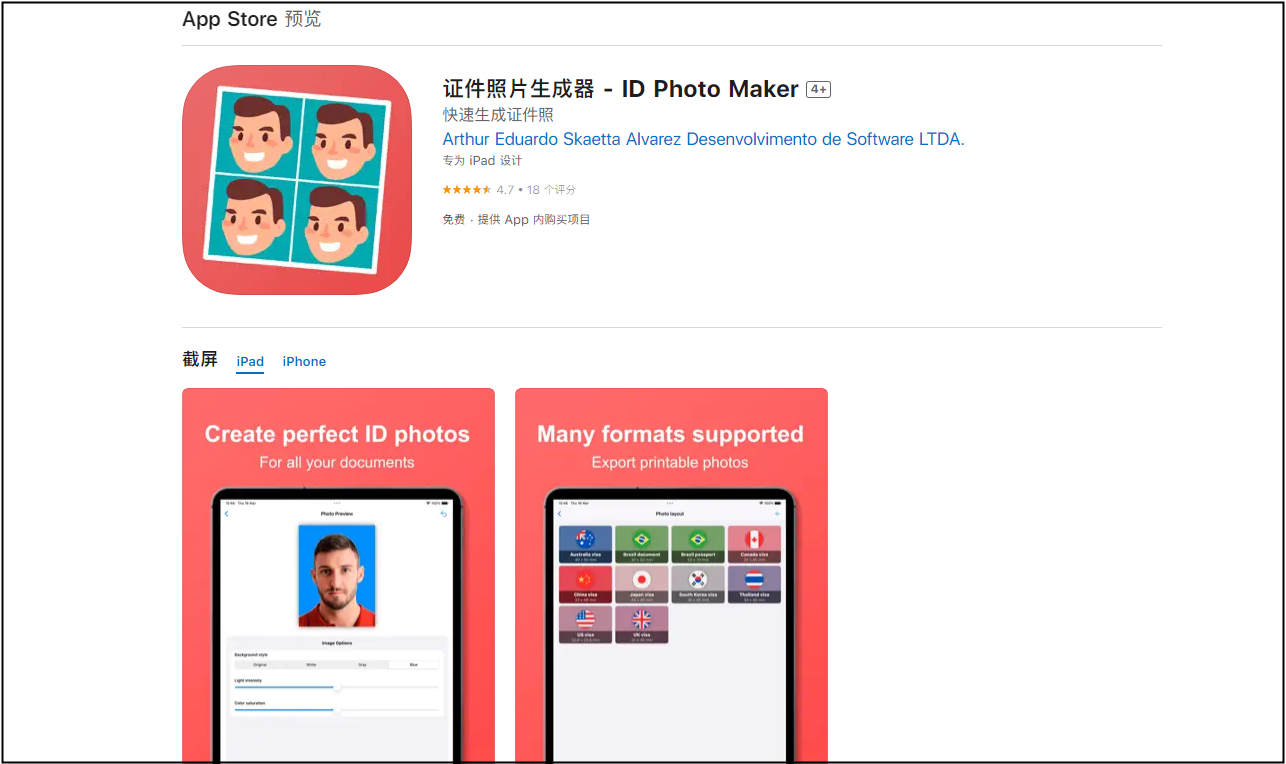Select the Thailand visa flag tile
This screenshot has width=1286, height=764.
(x=754, y=584)
